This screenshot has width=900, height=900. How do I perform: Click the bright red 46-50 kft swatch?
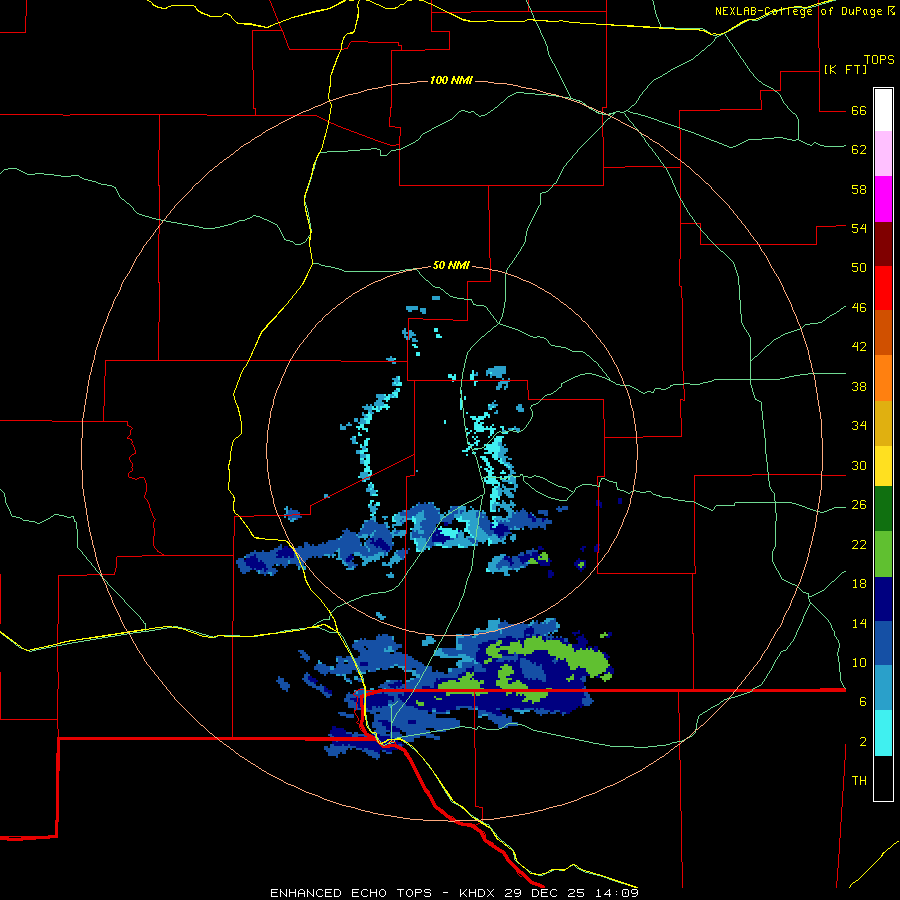pos(883,288)
